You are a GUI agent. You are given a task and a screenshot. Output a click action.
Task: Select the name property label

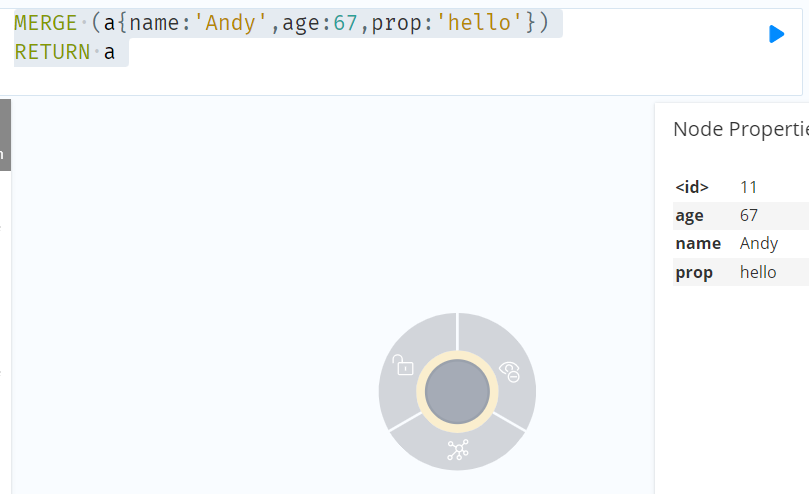[698, 243]
